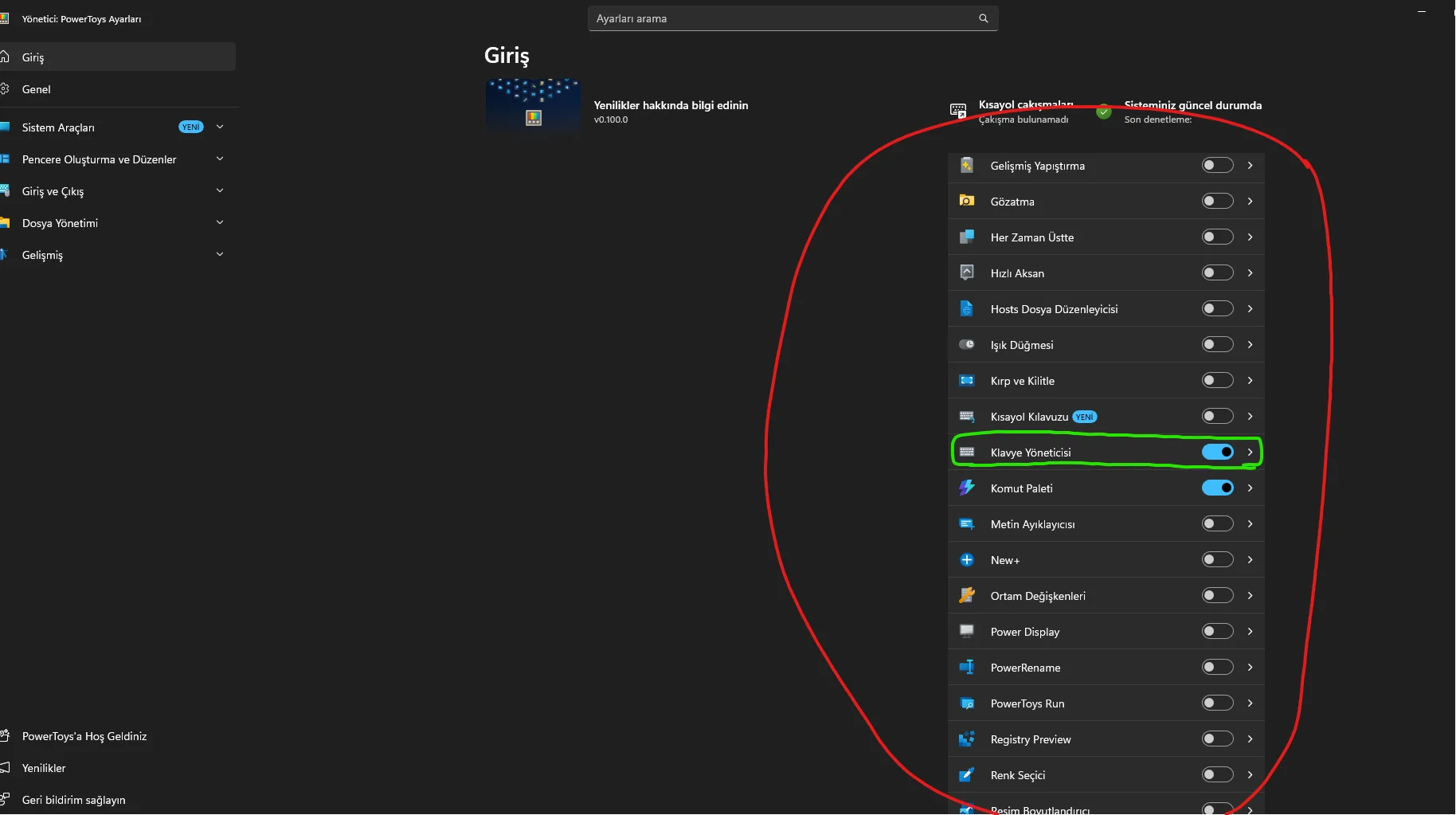The width and height of the screenshot is (1456, 815).
Task: Expand the Dosya Yönetimi group
Action: pos(220,222)
